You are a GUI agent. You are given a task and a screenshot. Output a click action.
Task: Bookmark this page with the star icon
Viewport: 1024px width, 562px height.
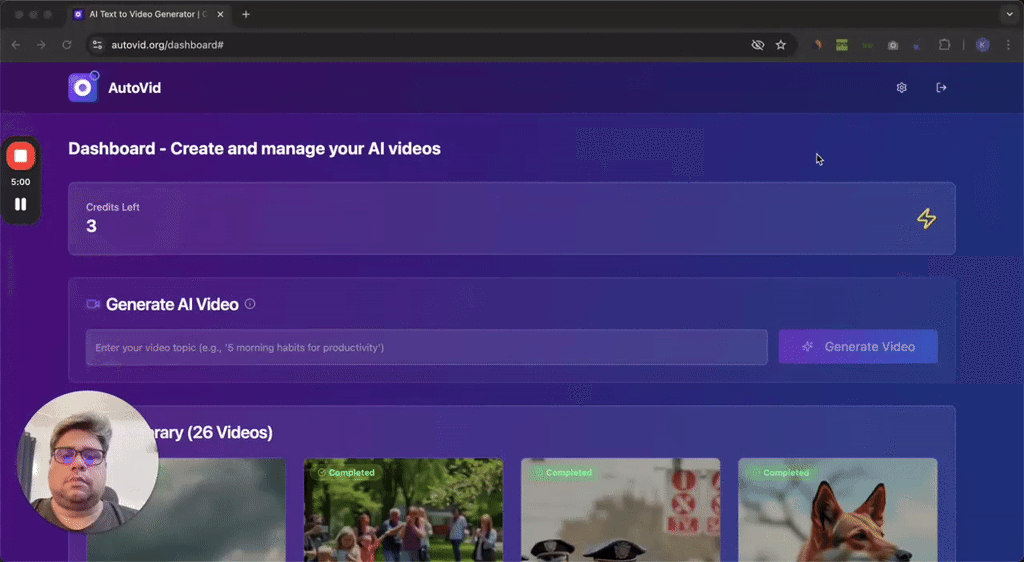(780, 45)
